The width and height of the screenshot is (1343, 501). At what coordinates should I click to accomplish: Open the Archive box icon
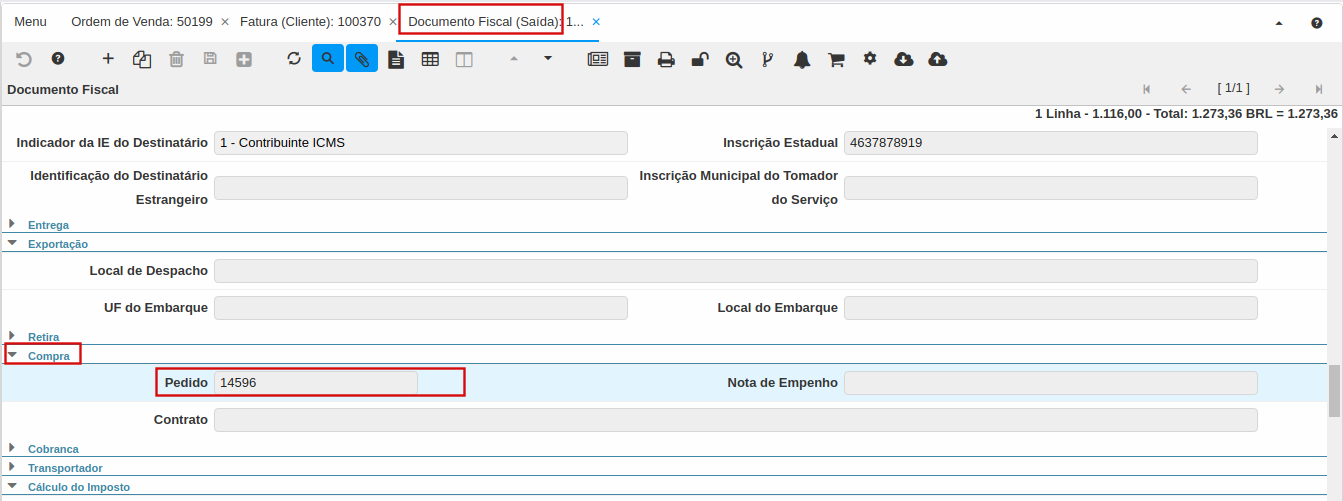632,59
